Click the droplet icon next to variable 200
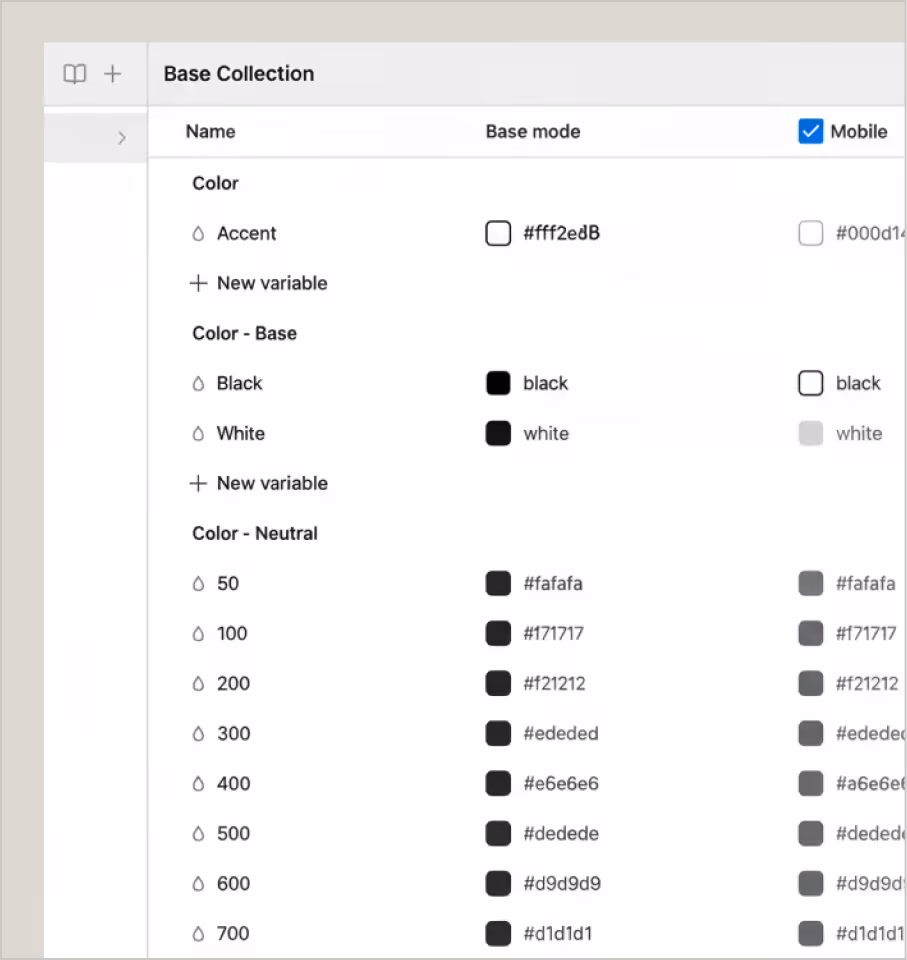The height and width of the screenshot is (960, 907). click(x=197, y=683)
